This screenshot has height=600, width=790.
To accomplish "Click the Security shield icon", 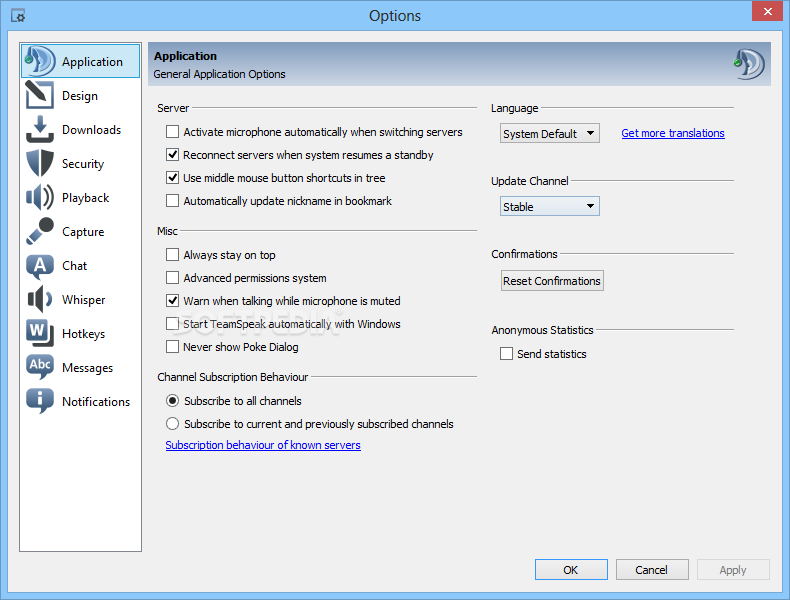I will click(x=40, y=163).
